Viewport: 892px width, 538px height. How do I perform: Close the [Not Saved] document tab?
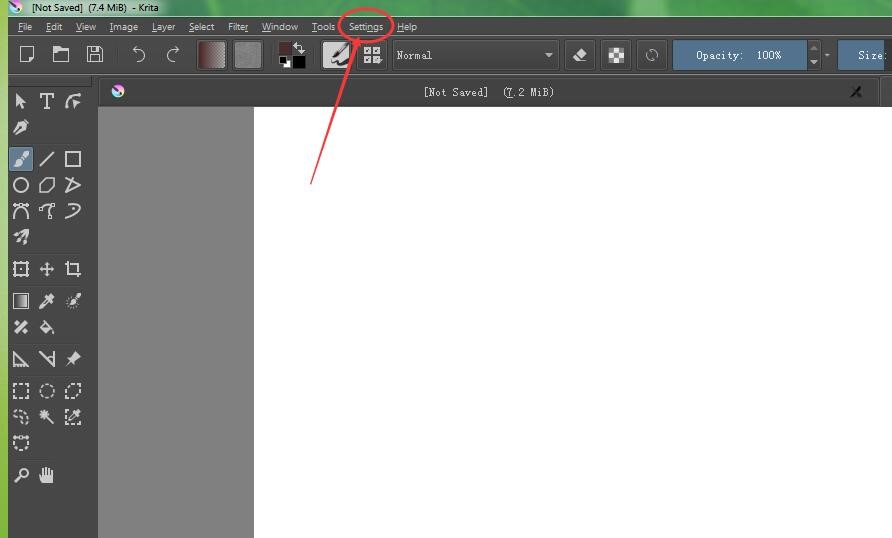tap(856, 92)
